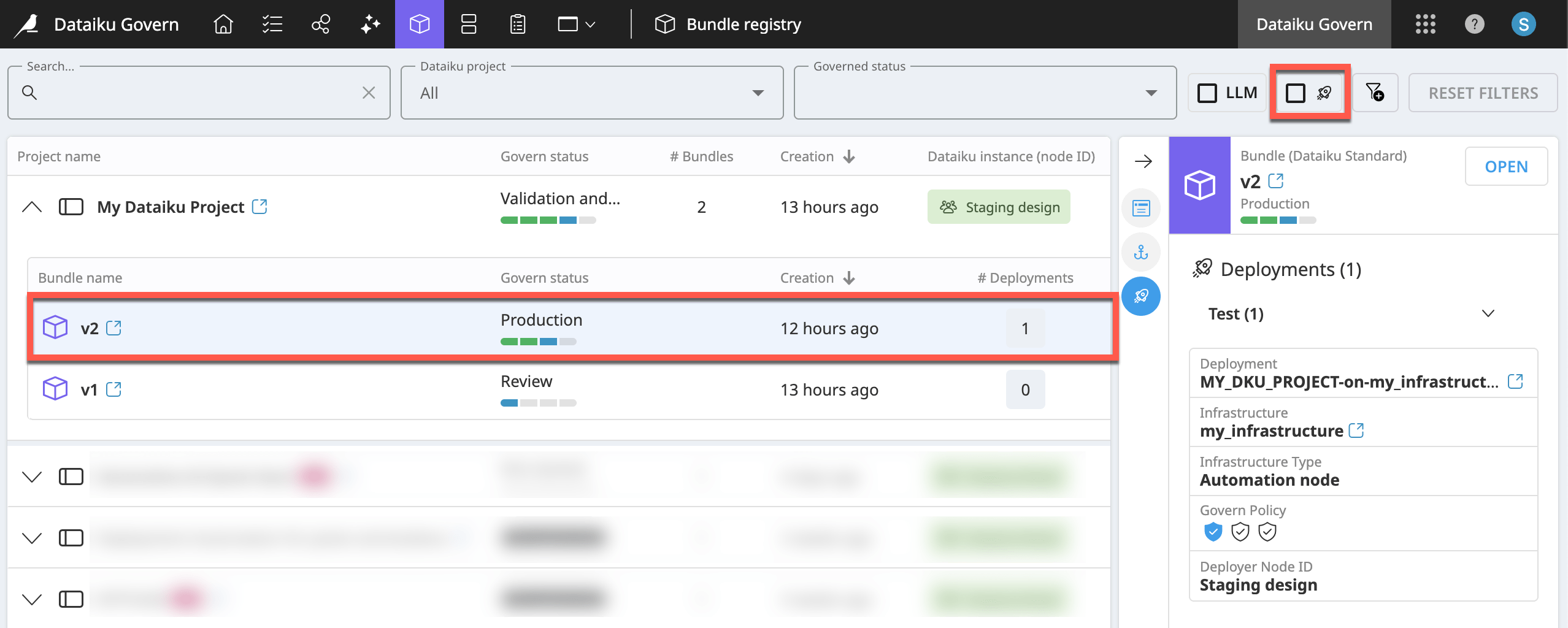Click the Dataiku Govern brand title text
The height and width of the screenshot is (628, 1568).
[x=117, y=24]
